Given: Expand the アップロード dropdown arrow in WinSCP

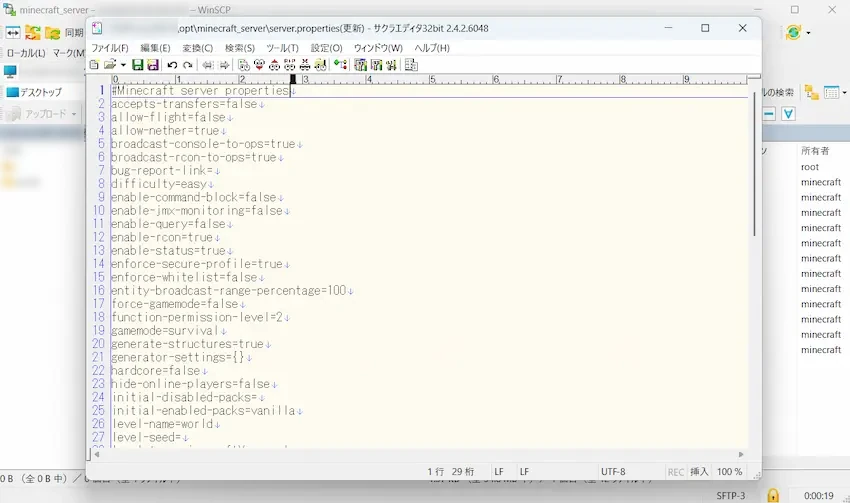Looking at the screenshot, I should [74, 114].
